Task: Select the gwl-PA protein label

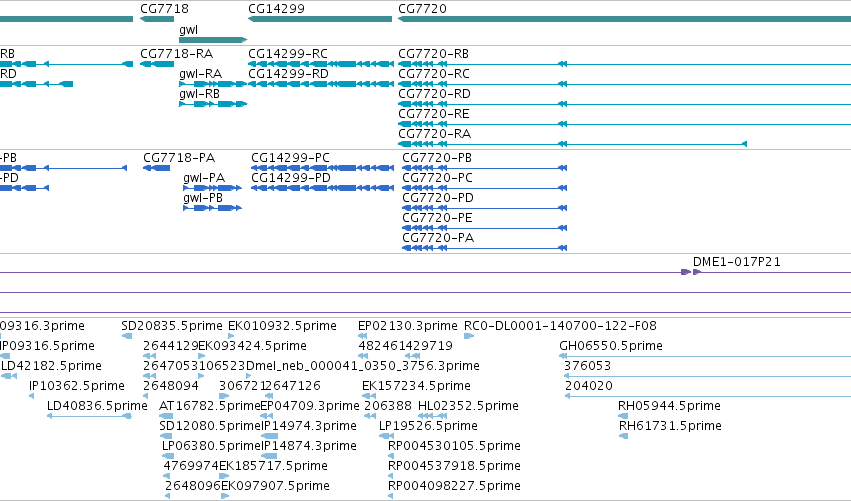Action: click(204, 178)
